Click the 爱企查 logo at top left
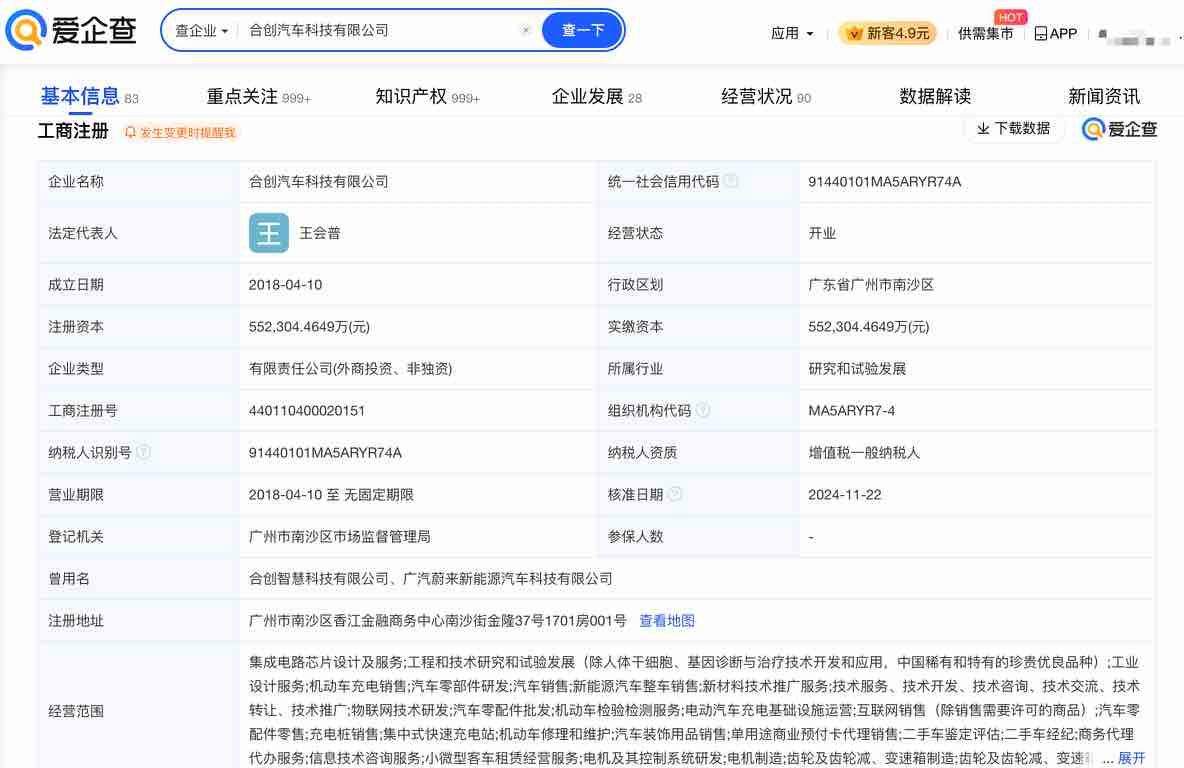Image resolution: width=1184 pixels, height=768 pixels. (x=70, y=31)
